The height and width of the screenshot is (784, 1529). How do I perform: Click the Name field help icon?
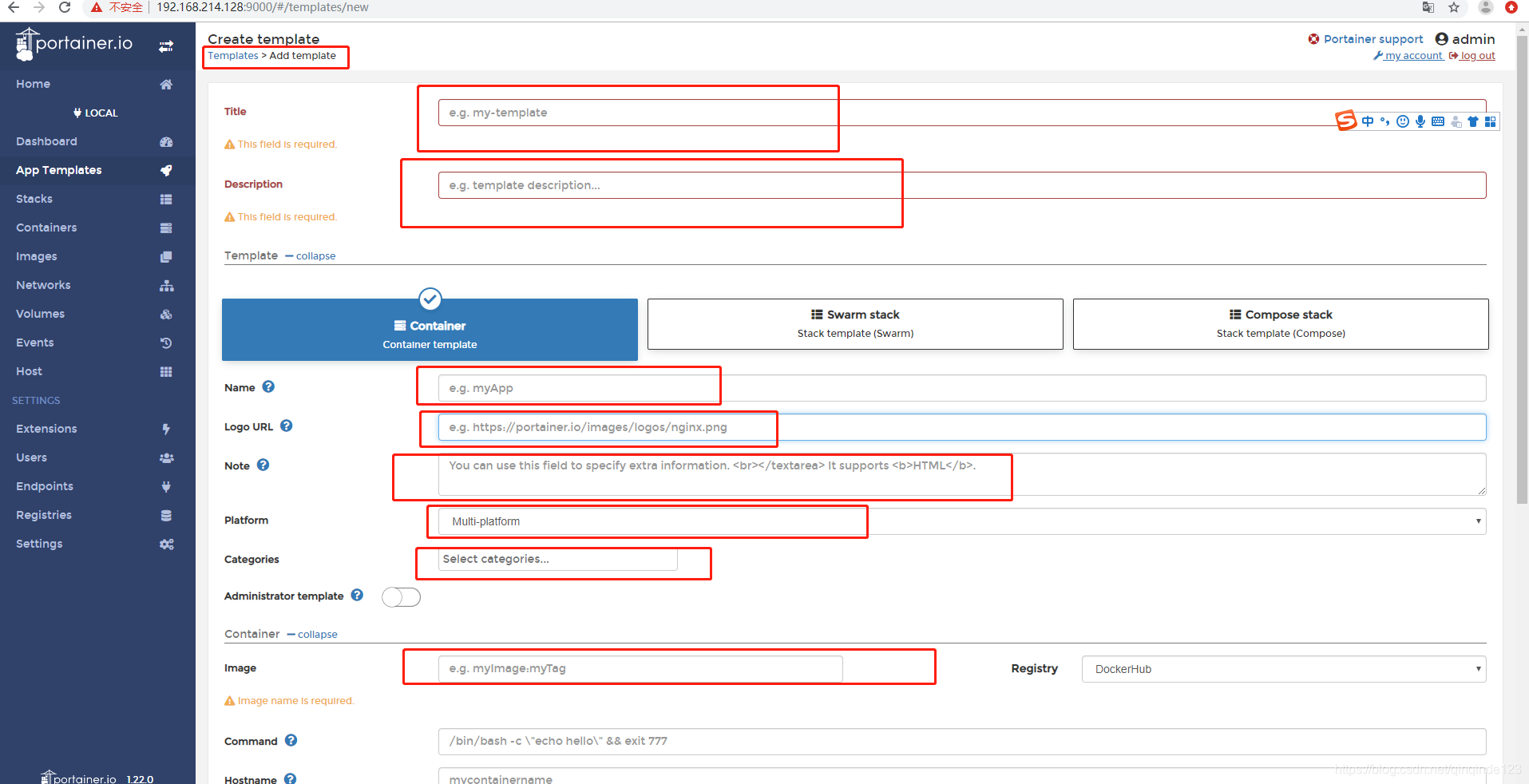(268, 386)
